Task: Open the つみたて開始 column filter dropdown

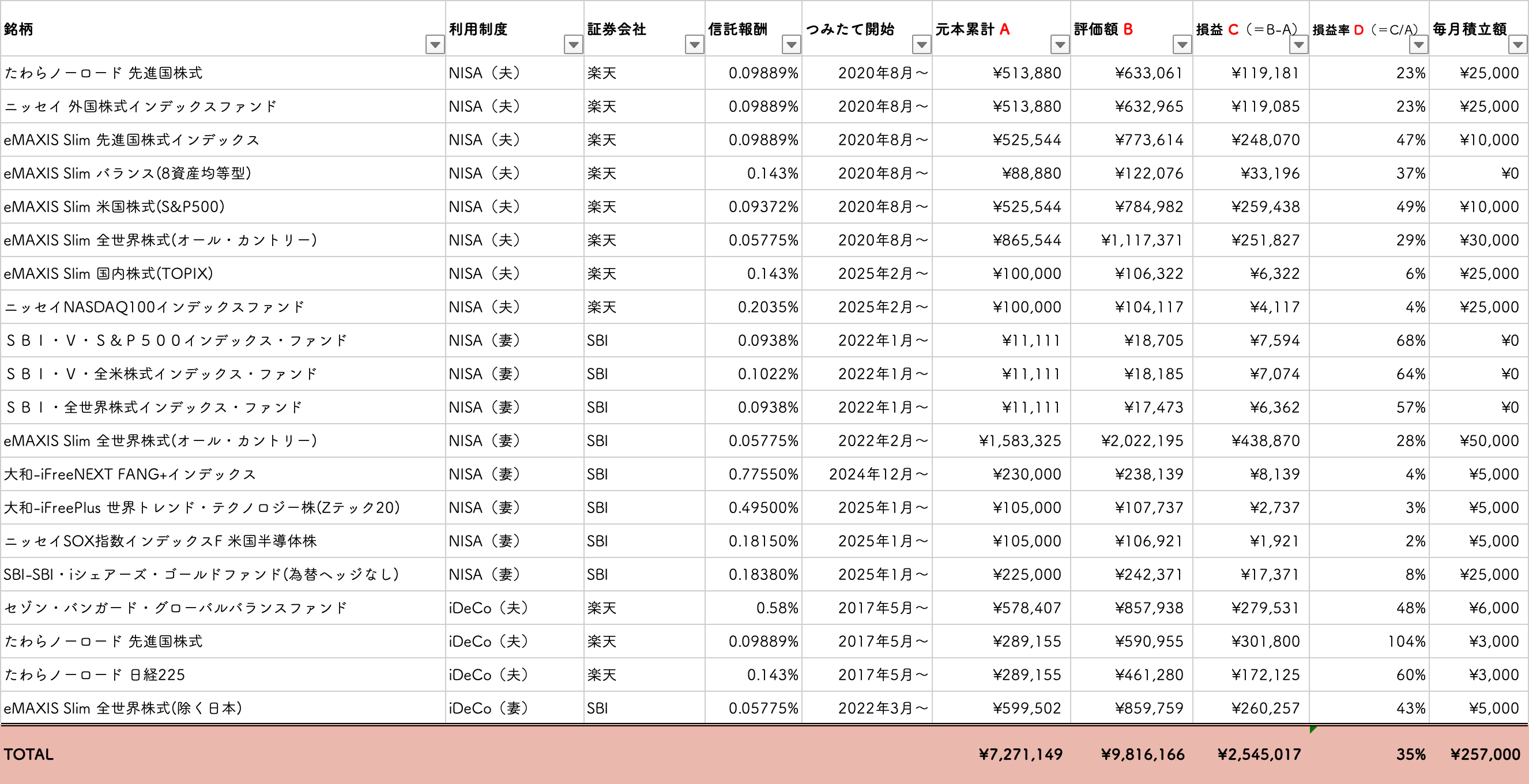Action: [921, 44]
